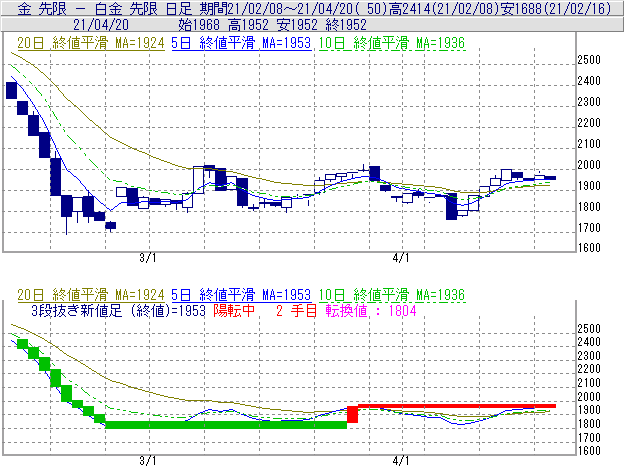This screenshot has width=624, height=473.
Task: Click the close price 終1952
Action: [346, 25]
